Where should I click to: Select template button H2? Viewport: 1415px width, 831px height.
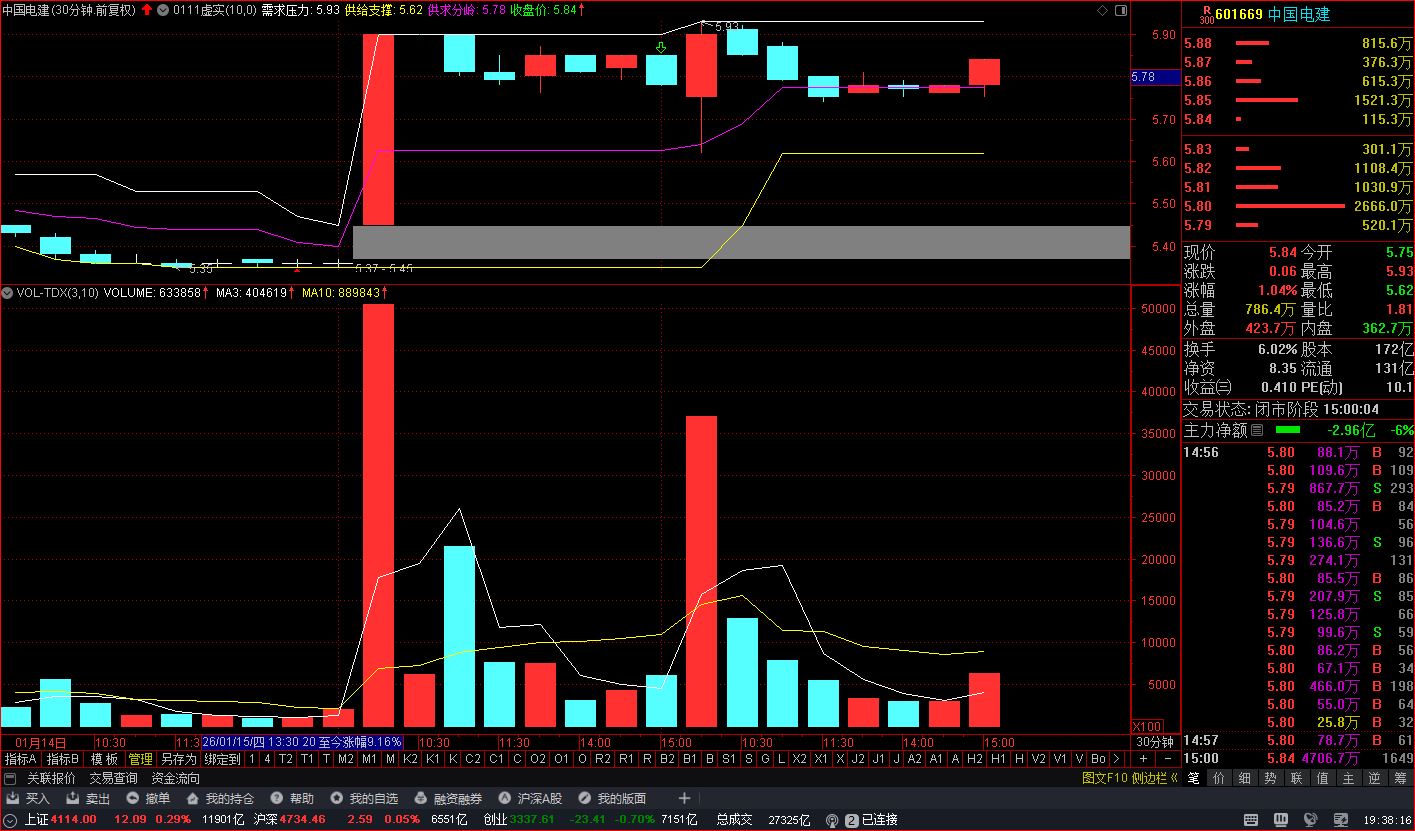point(975,758)
